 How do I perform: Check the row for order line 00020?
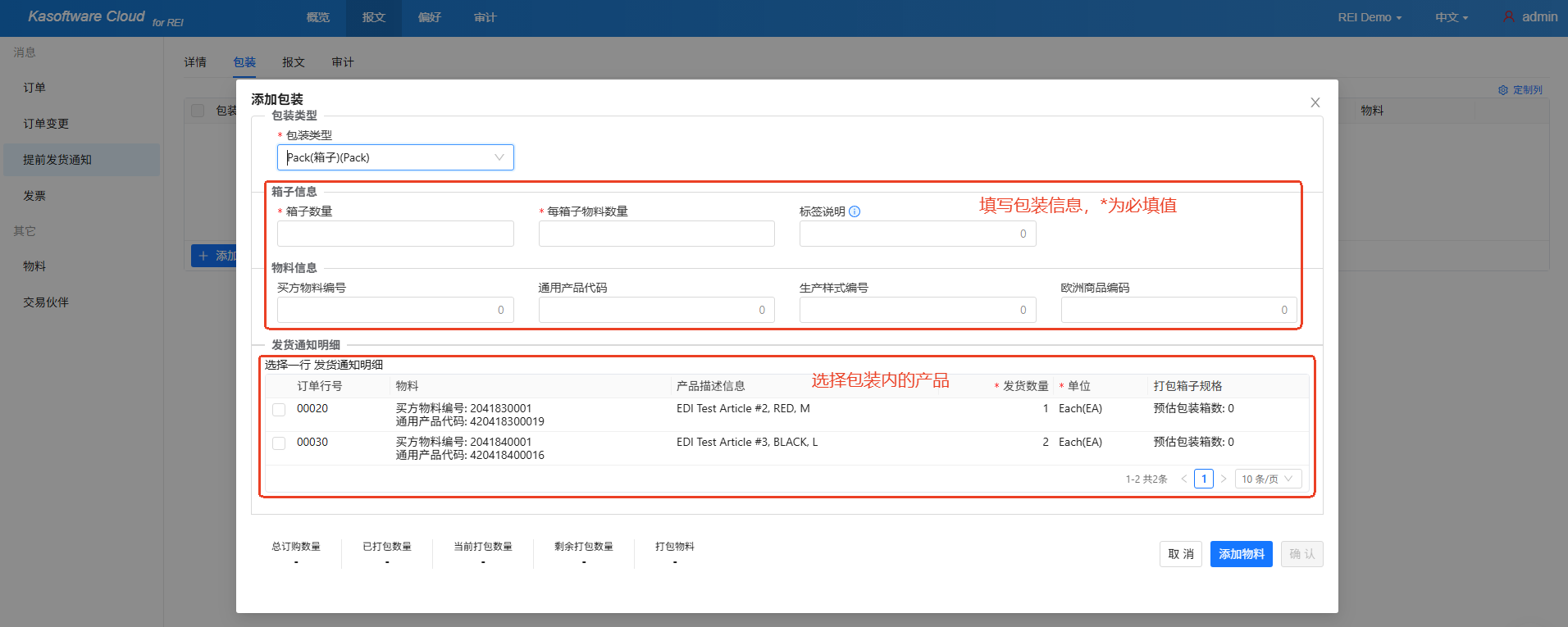279,410
